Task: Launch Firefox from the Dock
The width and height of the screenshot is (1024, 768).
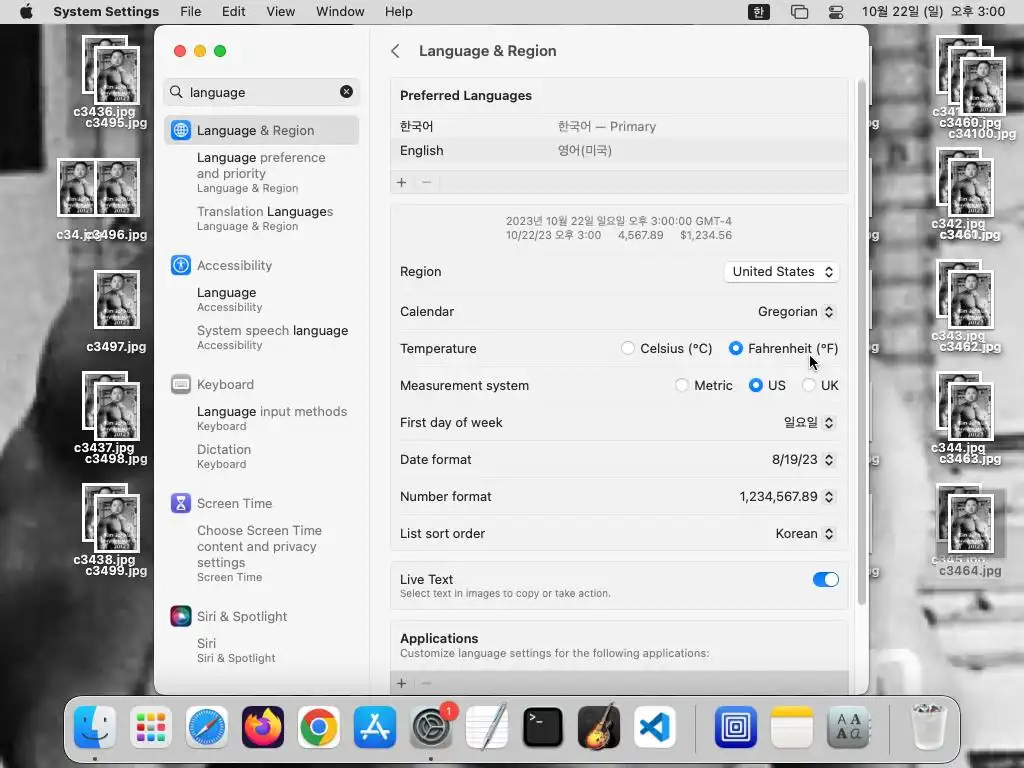Action: click(263, 727)
